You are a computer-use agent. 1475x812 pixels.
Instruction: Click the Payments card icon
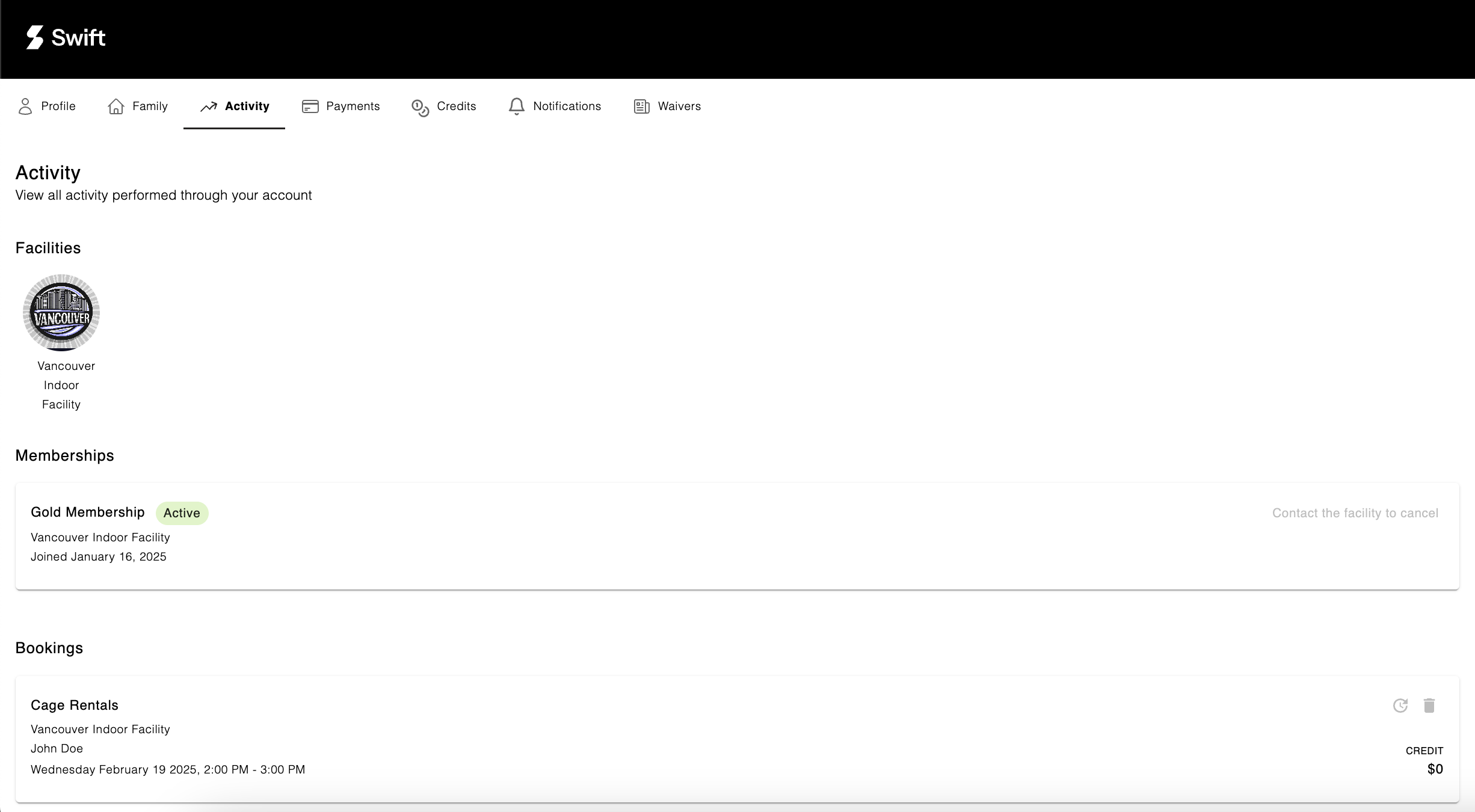[x=310, y=106]
